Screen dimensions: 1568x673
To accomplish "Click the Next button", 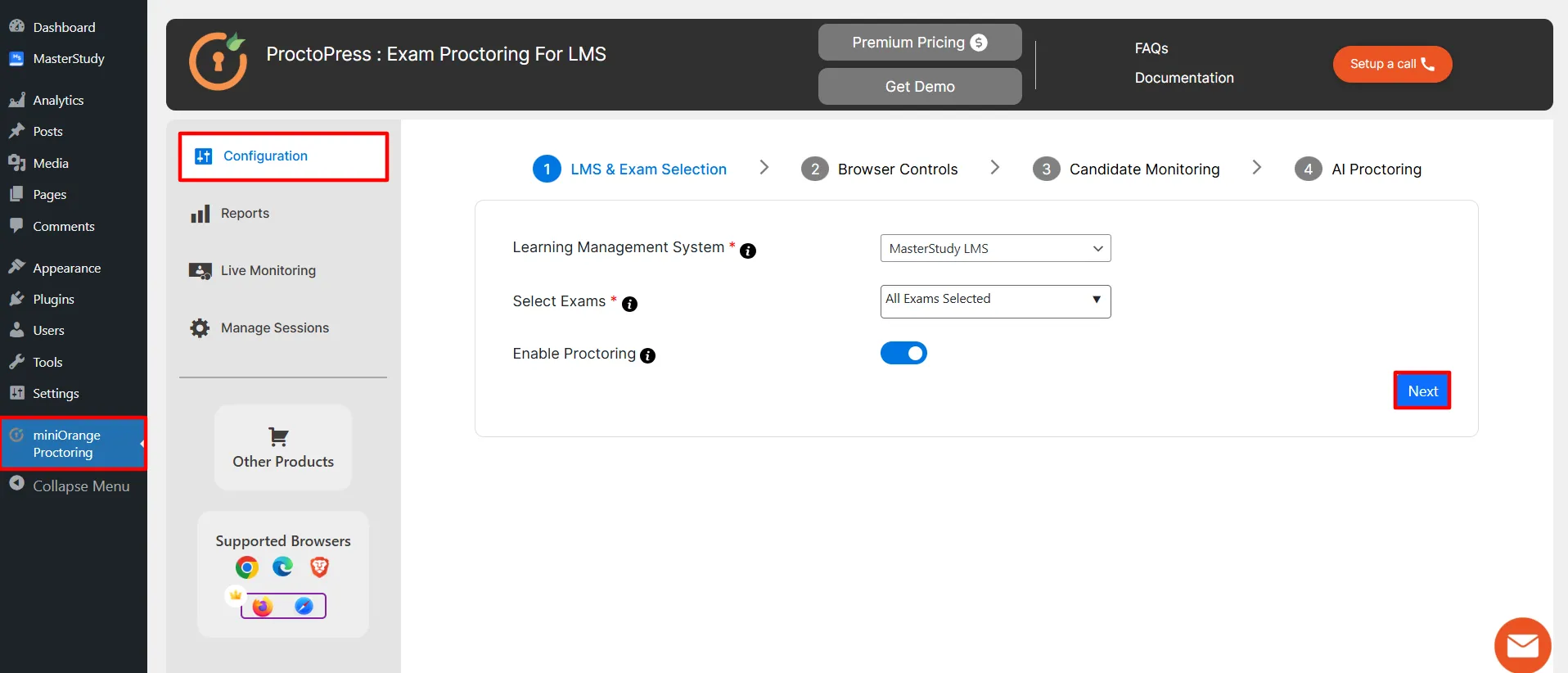I will pyautogui.click(x=1422, y=391).
